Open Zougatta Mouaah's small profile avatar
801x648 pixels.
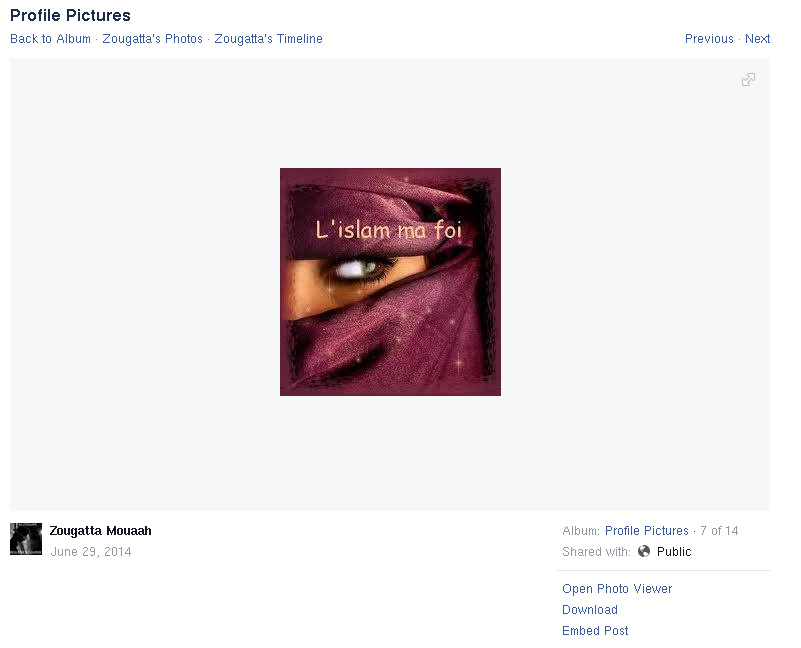pyautogui.click(x=26, y=539)
